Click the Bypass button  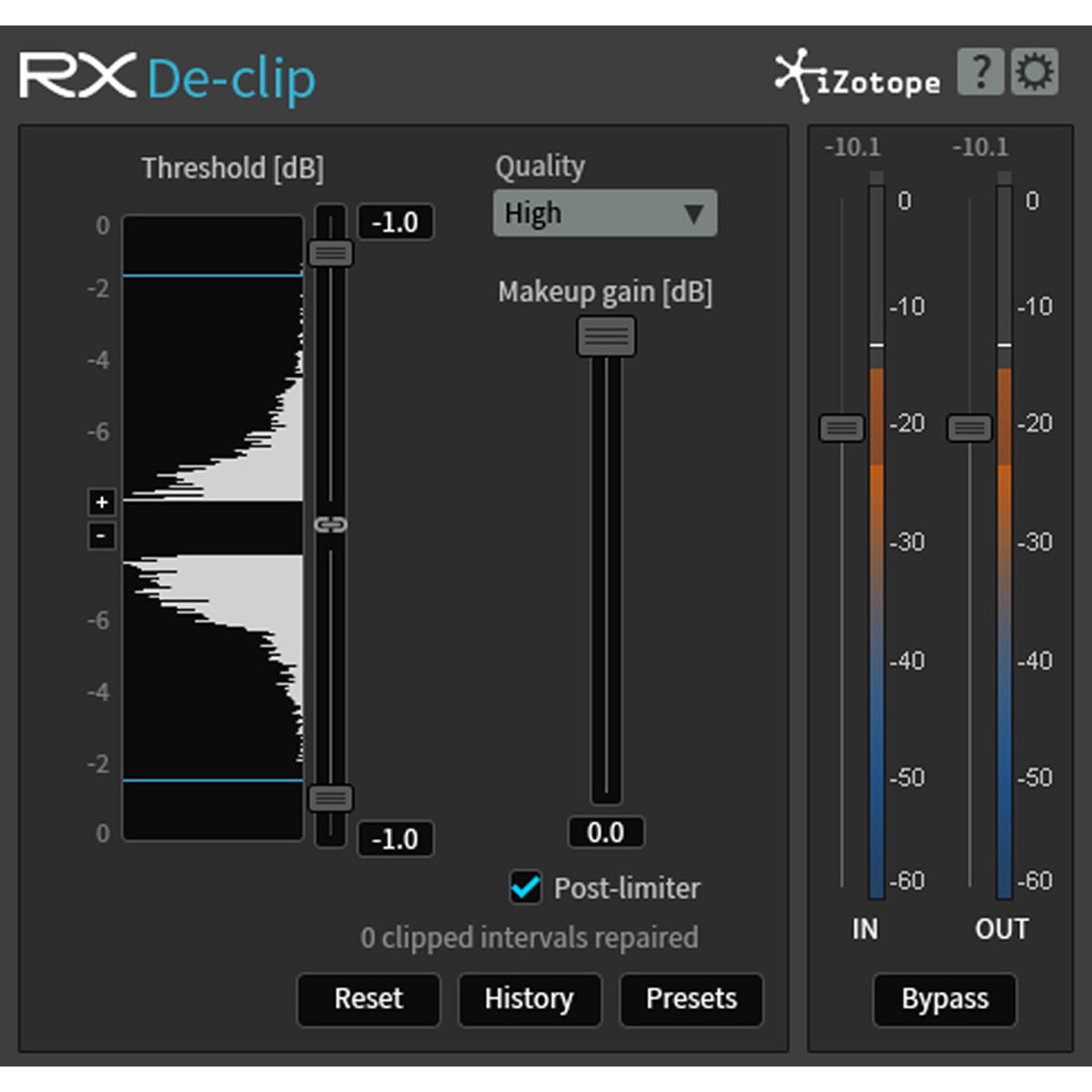(x=945, y=999)
